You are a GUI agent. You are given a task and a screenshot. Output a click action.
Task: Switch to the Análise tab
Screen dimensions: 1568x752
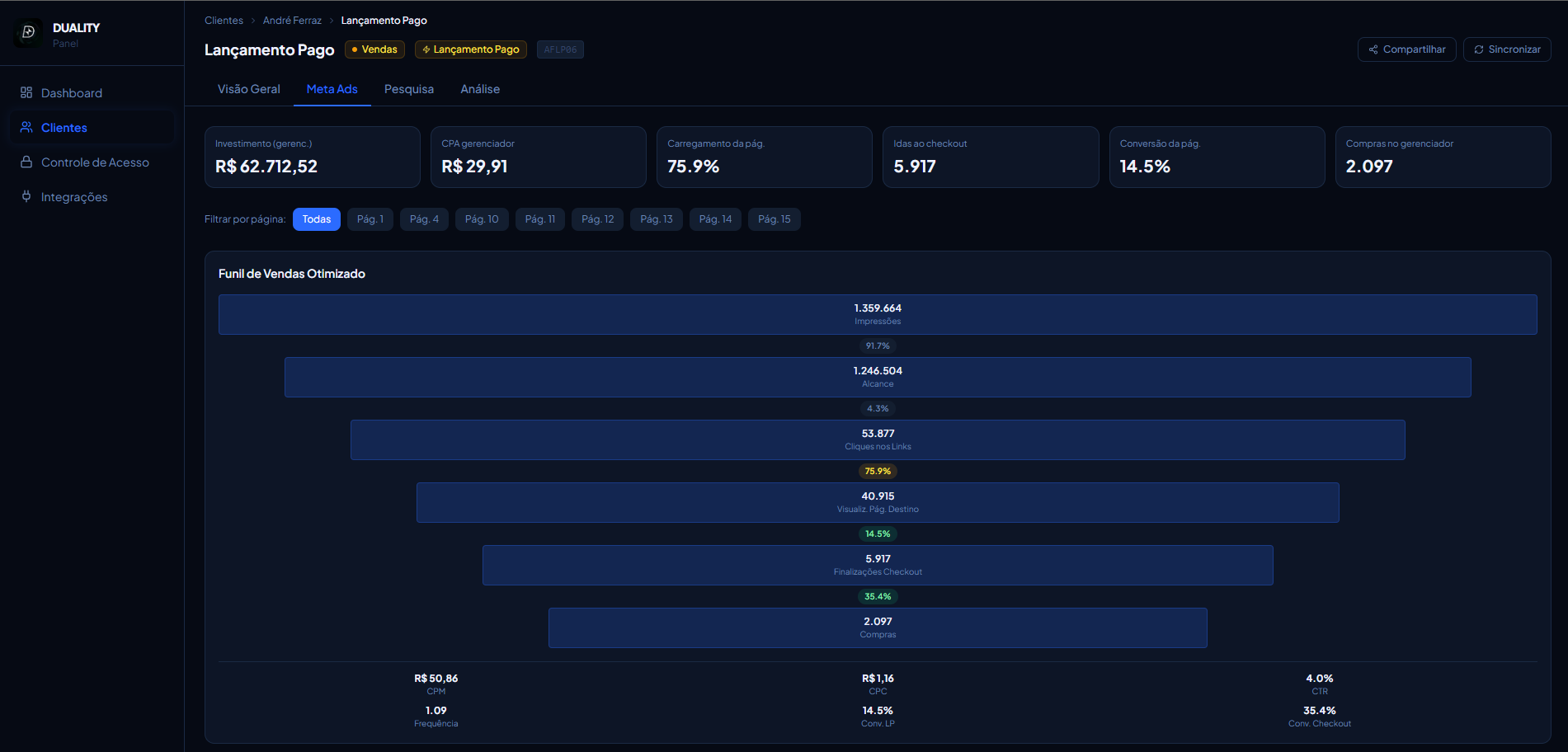(x=480, y=89)
